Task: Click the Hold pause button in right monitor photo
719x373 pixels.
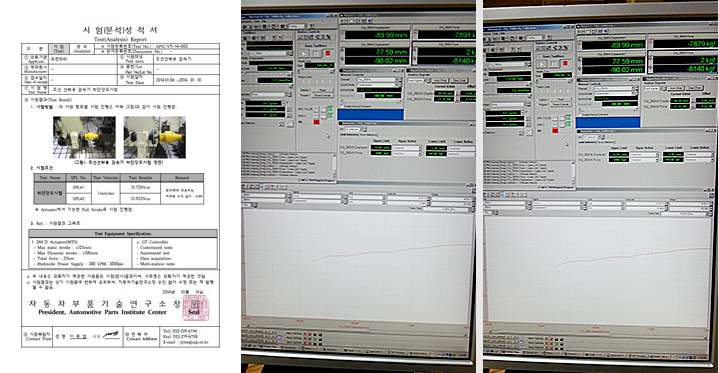Action: click(x=553, y=64)
